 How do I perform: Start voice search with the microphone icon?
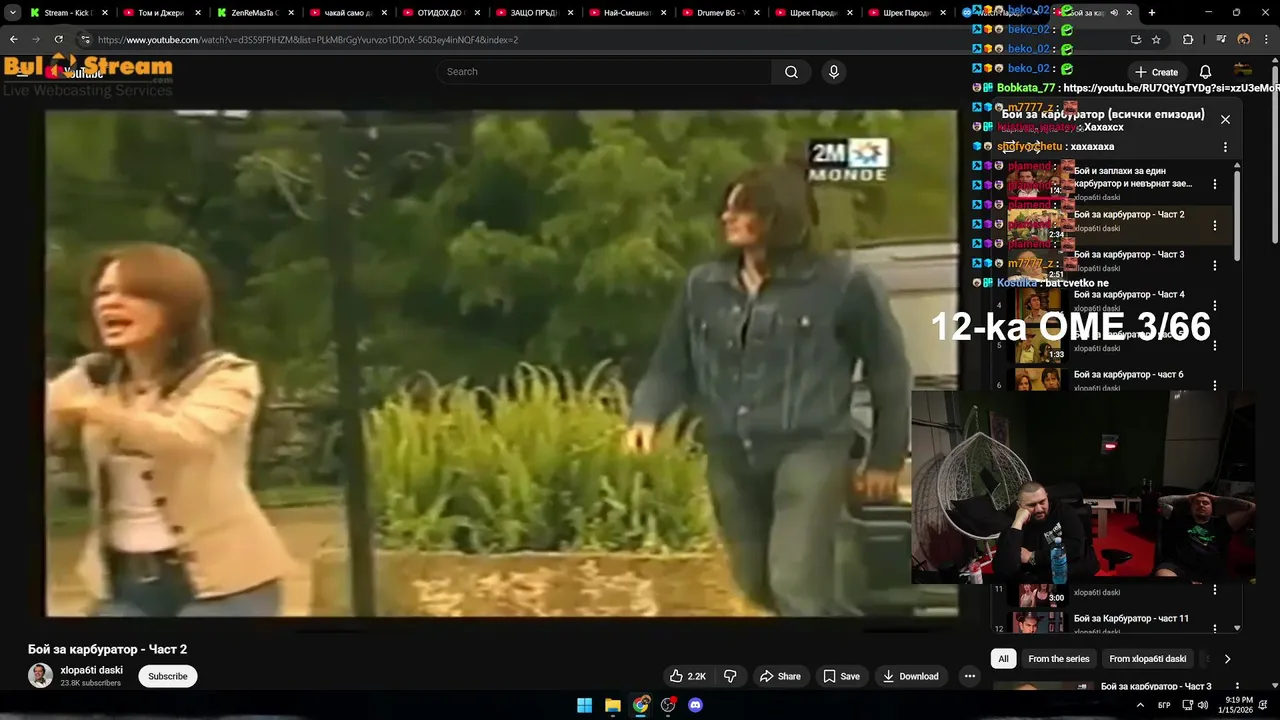click(834, 72)
